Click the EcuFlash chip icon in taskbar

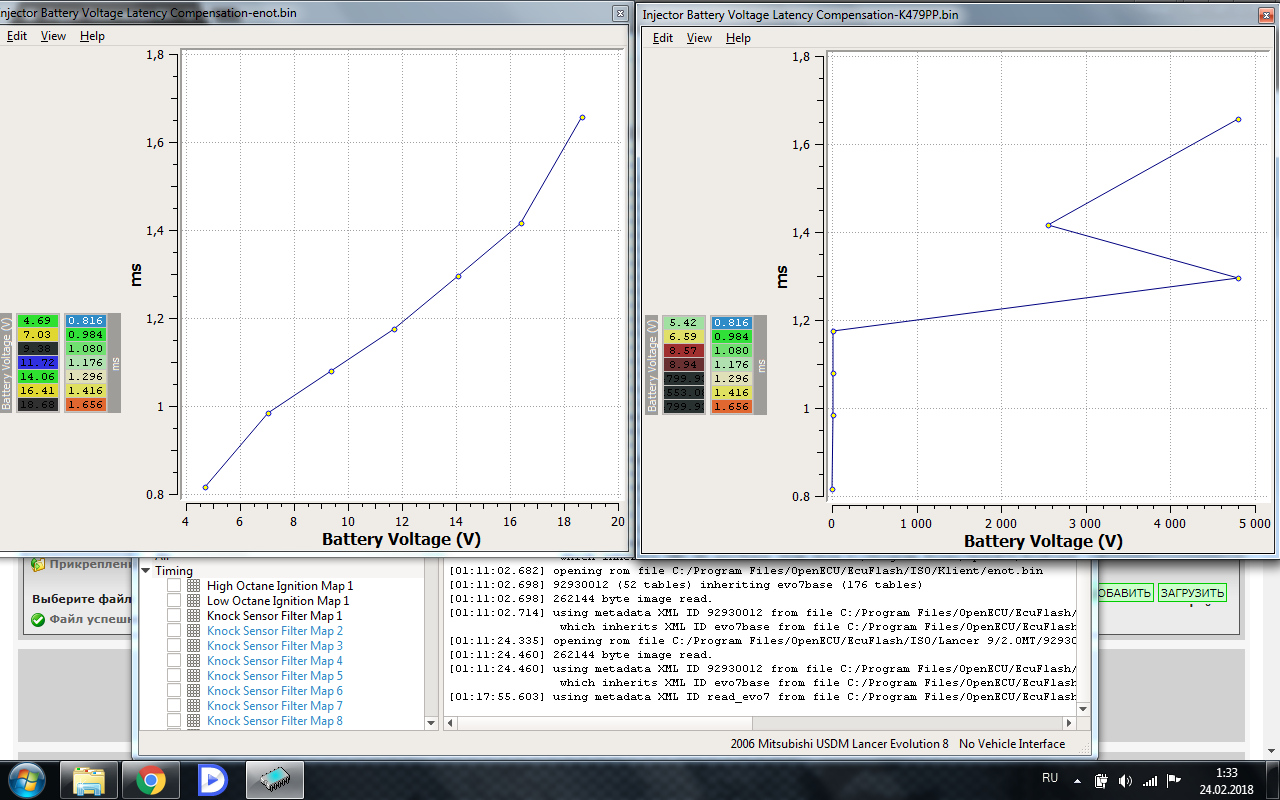click(275, 779)
